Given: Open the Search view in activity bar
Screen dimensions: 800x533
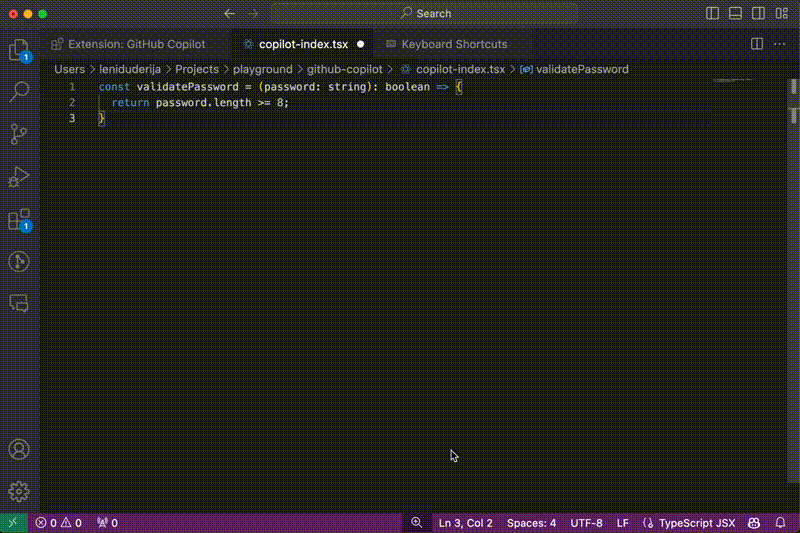Looking at the screenshot, I should [x=19, y=92].
